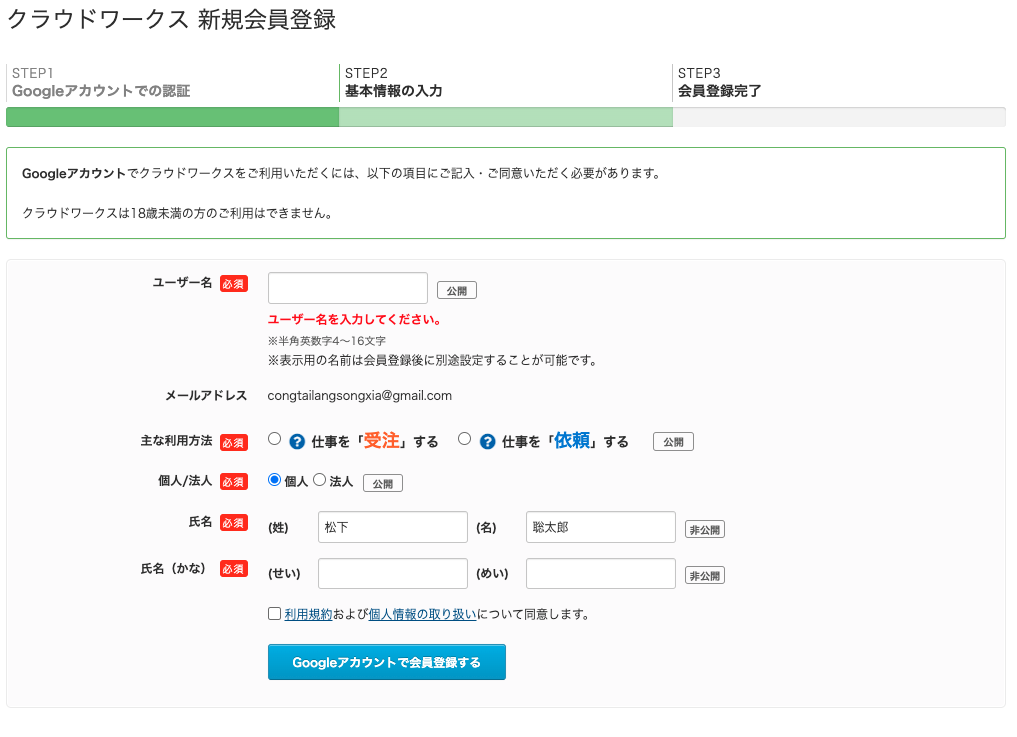Click page title クラウドワークス 新規会員登録
The image size is (1017, 737).
171,19
